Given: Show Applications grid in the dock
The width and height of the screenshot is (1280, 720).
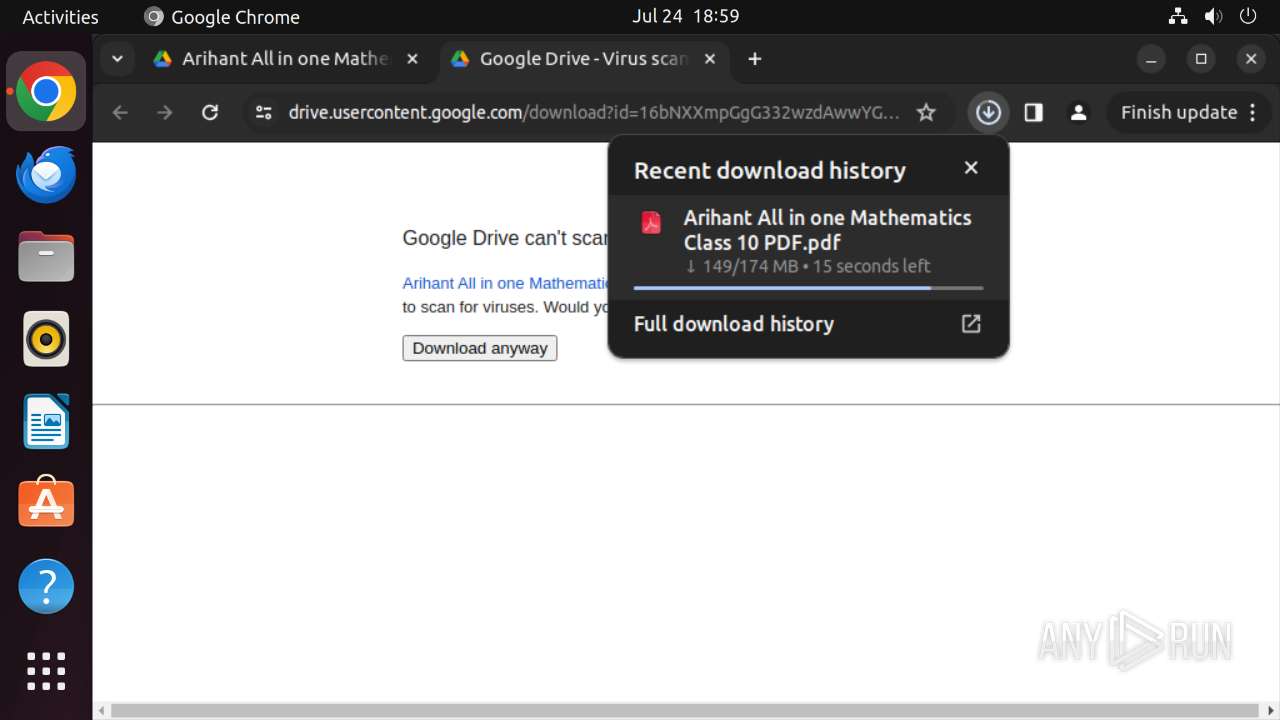Looking at the screenshot, I should [46, 671].
